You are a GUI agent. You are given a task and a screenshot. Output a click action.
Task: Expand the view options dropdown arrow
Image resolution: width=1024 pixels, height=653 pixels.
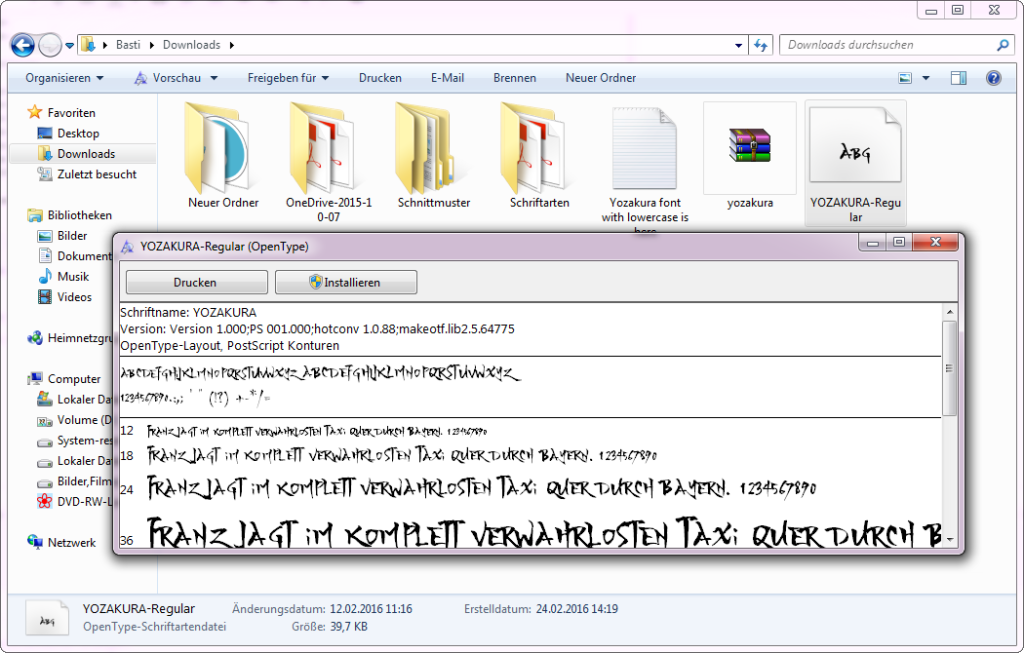926,78
